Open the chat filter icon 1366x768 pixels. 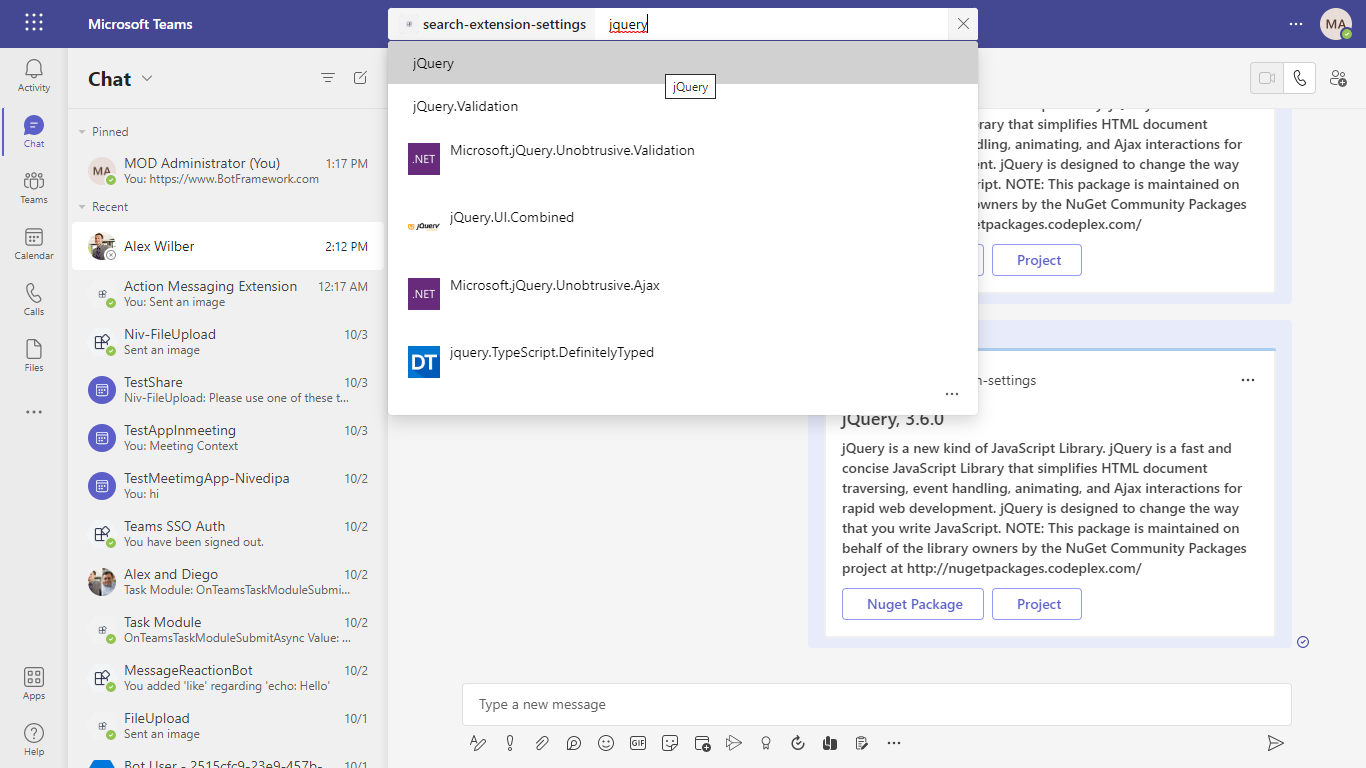[328, 78]
